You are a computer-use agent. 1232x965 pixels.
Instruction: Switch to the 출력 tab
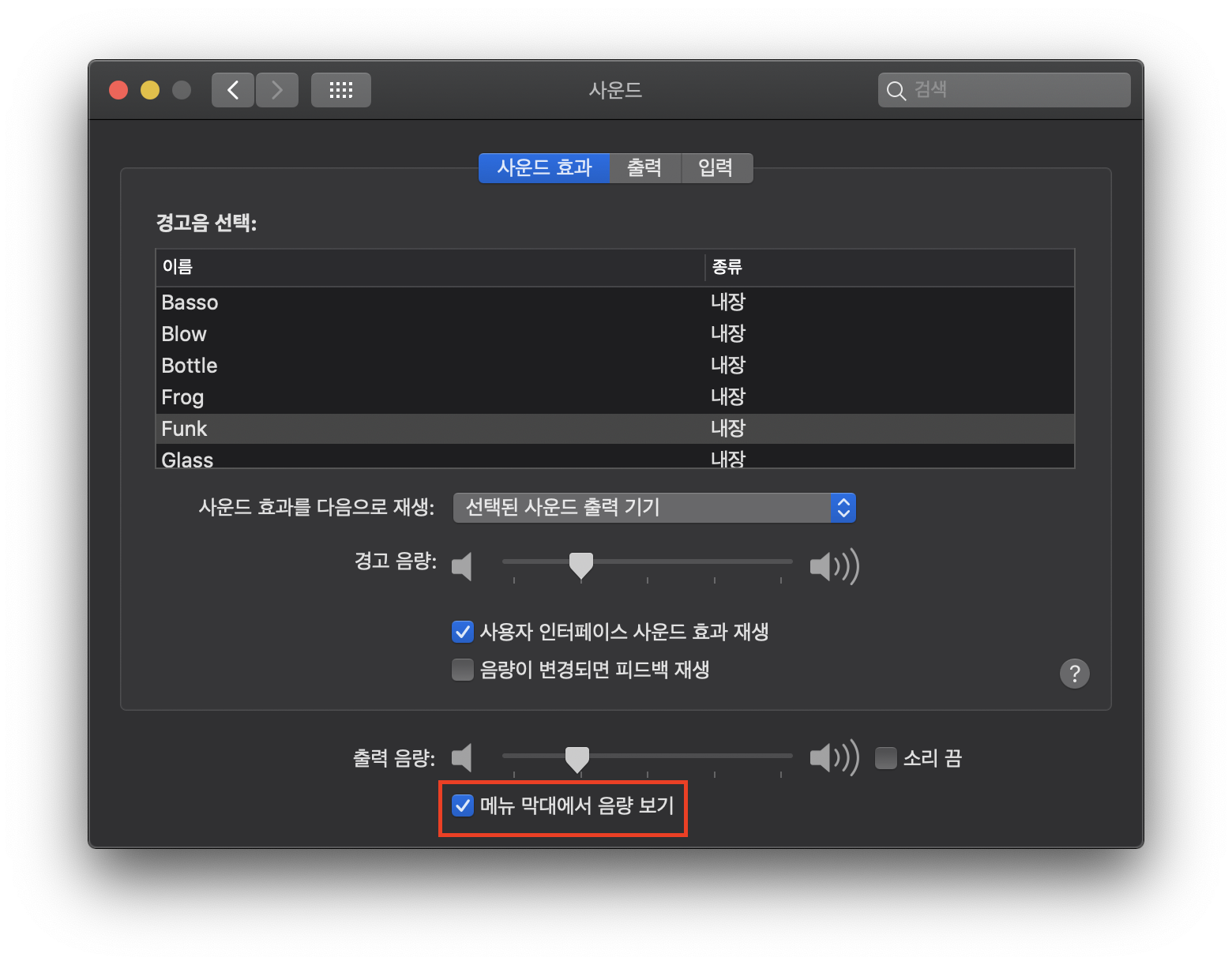coord(645,168)
